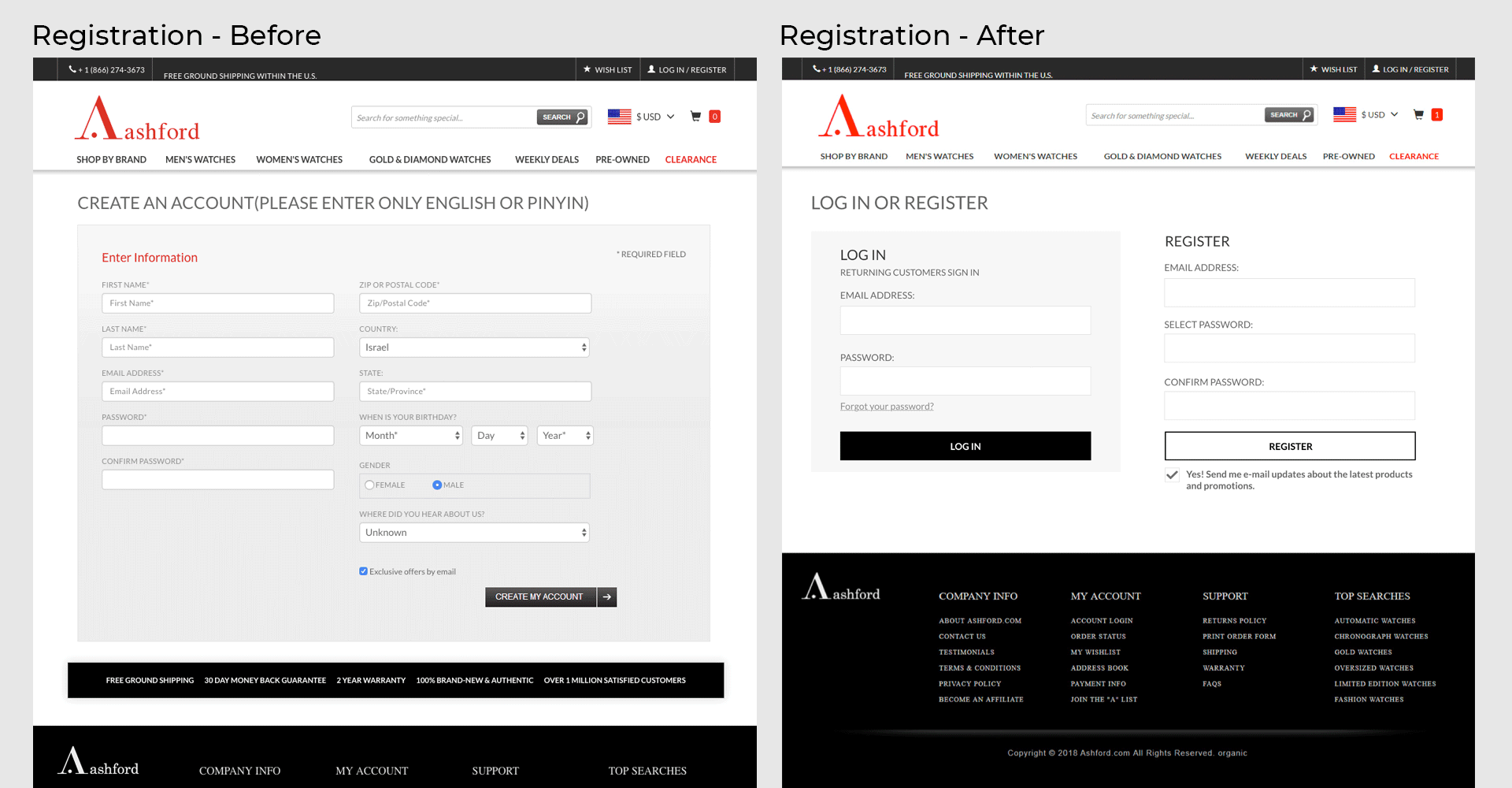1512x788 pixels.
Task: Click Search magnifier button in Before page
Action: pyautogui.click(x=562, y=117)
